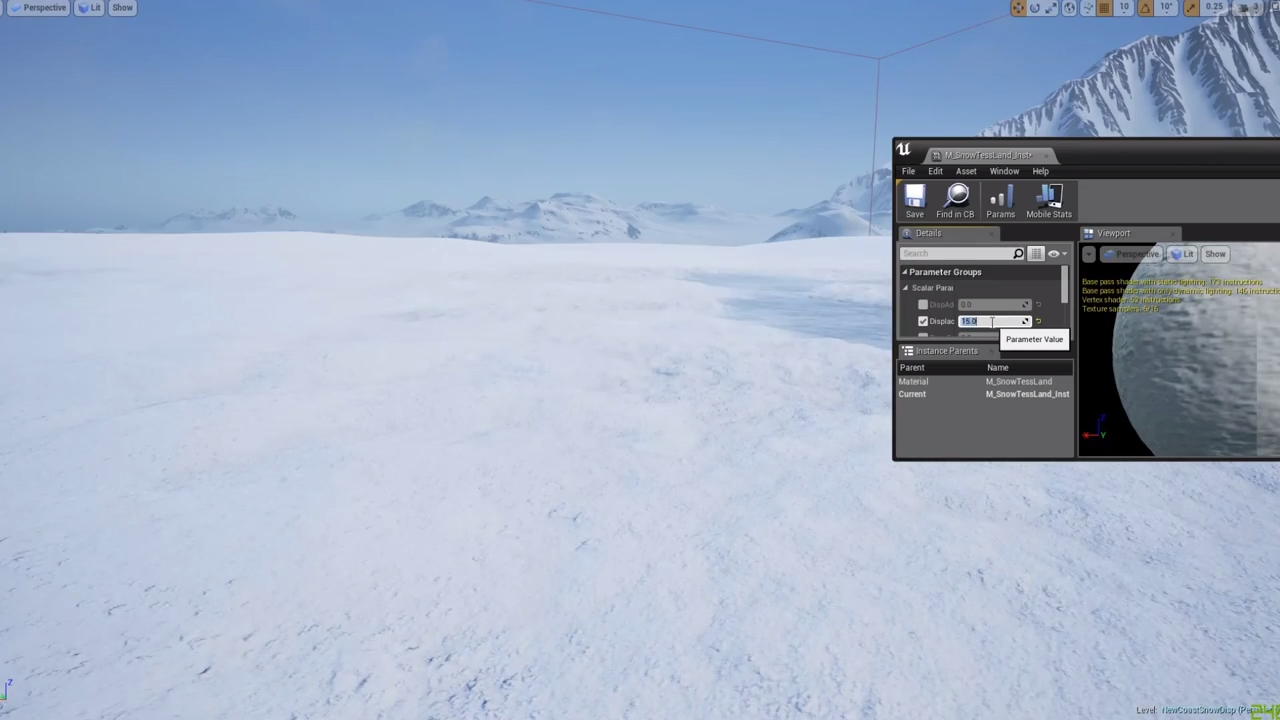Click the Save icon in the material editor
The height and width of the screenshot is (720, 1280).
914,199
